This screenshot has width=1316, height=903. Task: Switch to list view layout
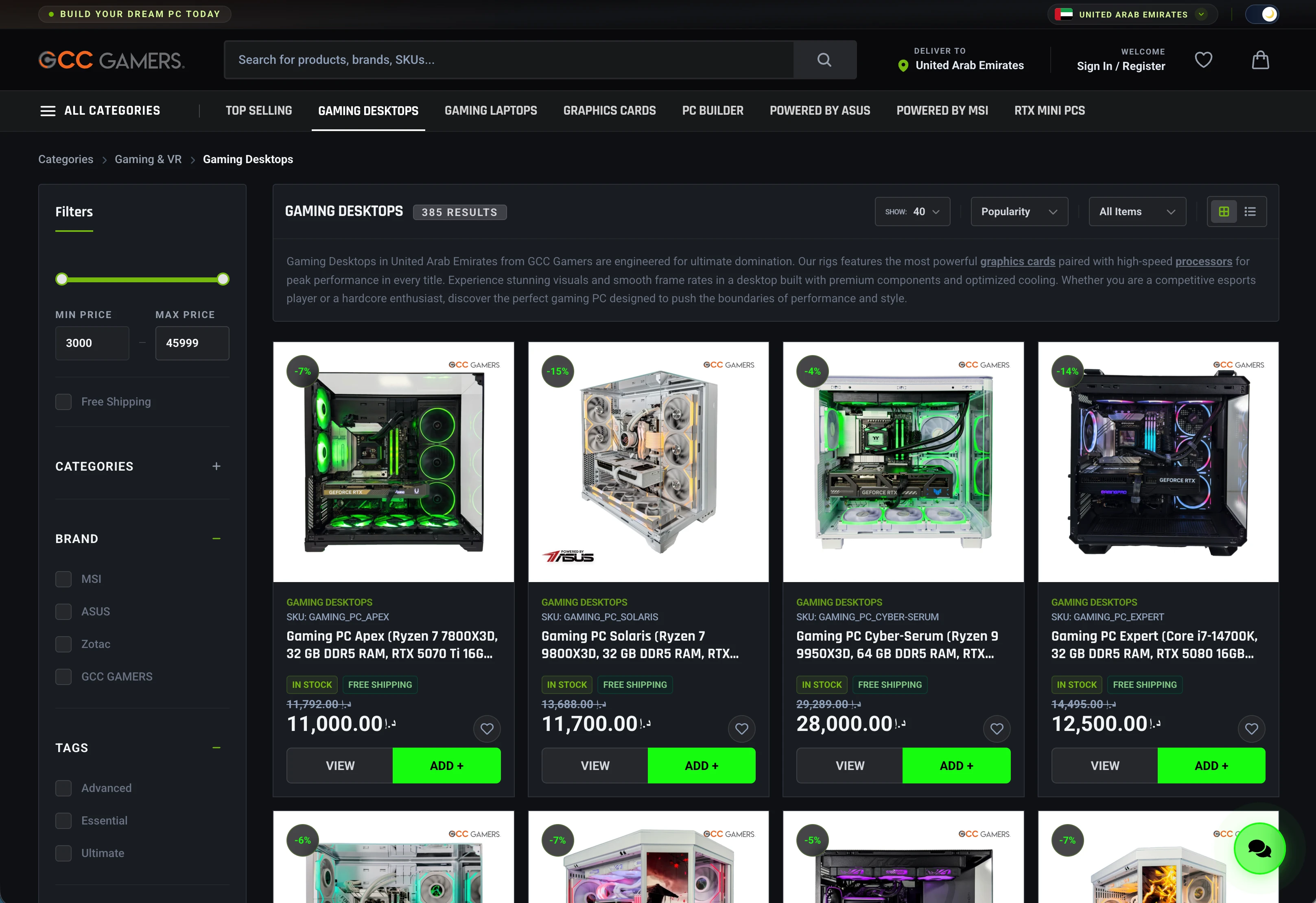pos(1250,212)
